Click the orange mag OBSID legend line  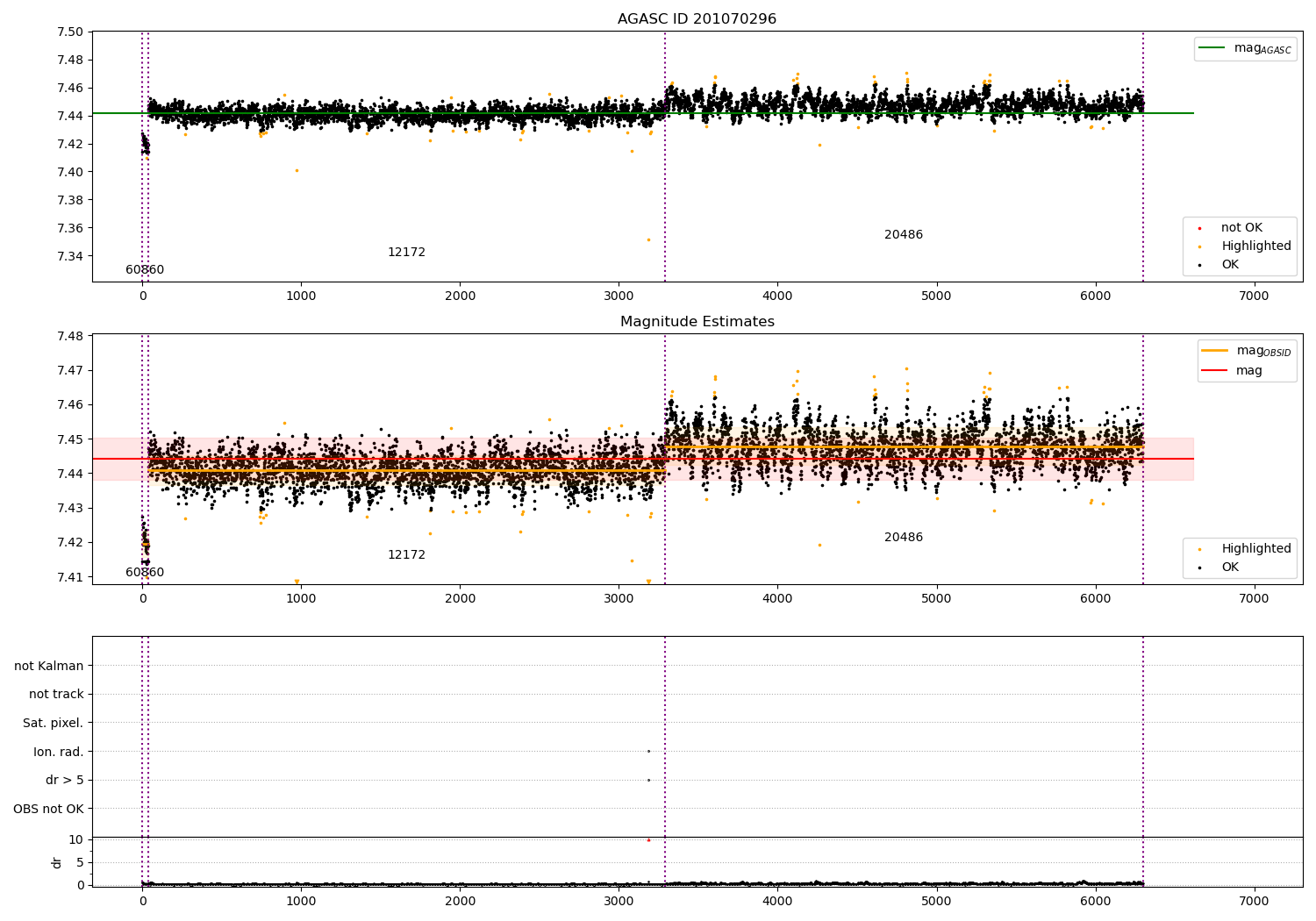1215,350
